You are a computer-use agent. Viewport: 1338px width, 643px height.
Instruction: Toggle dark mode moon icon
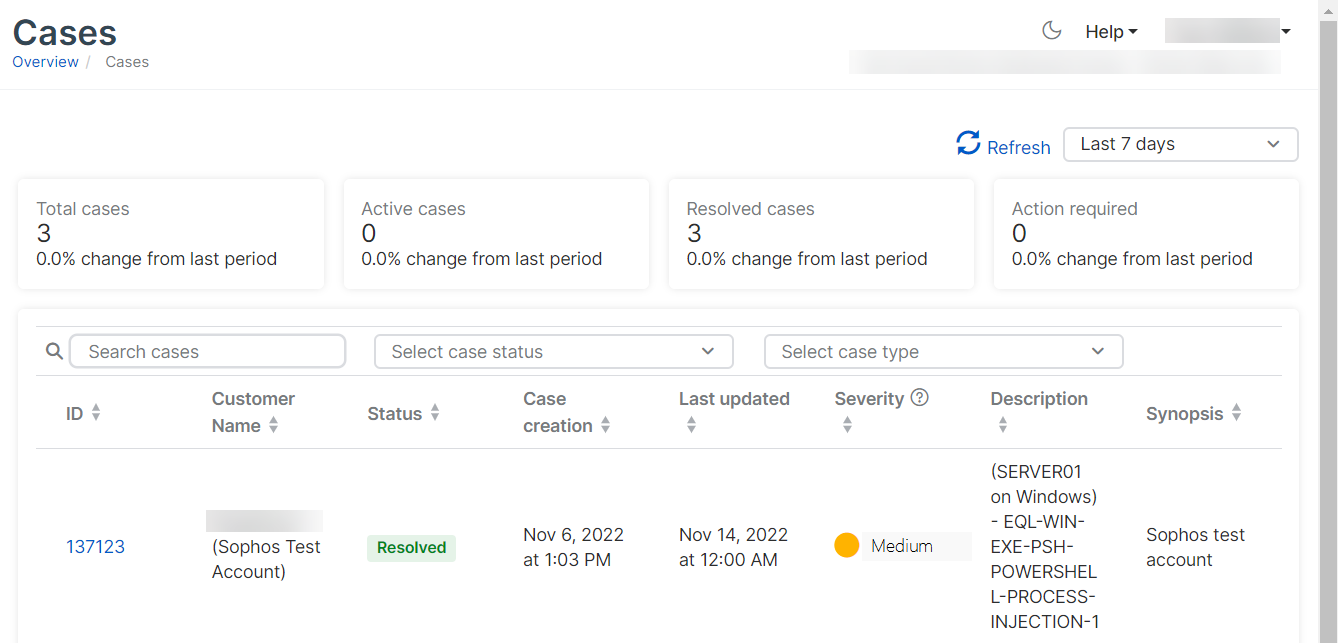[1051, 31]
